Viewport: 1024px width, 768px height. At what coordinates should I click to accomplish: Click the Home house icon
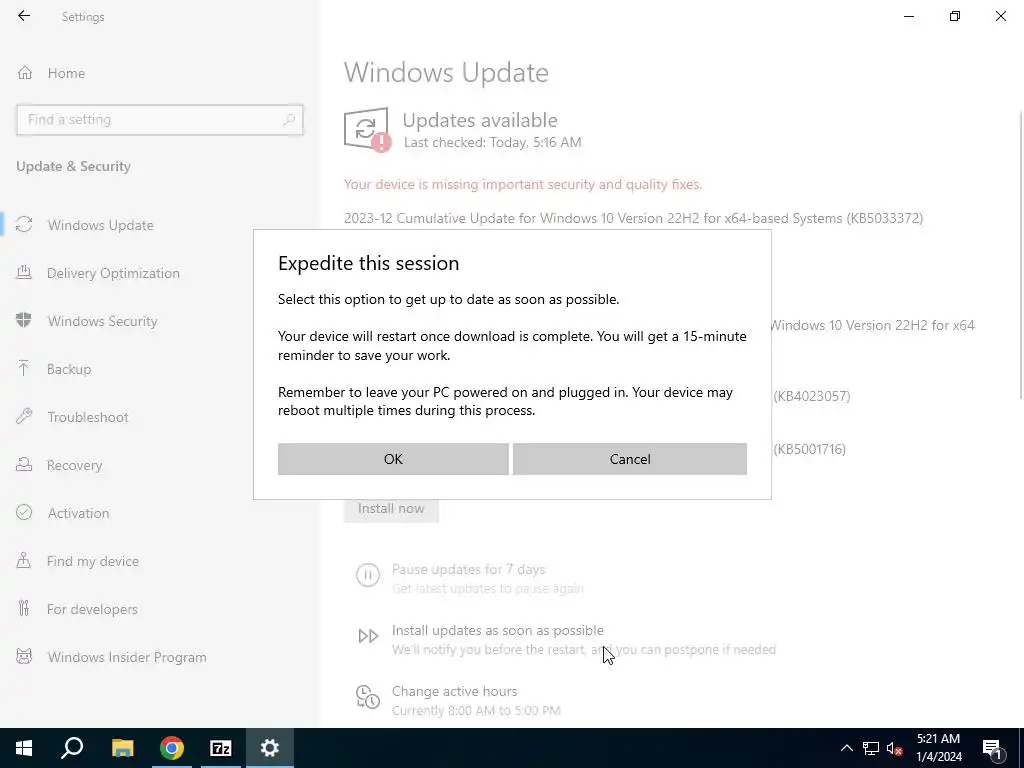[x=25, y=73]
